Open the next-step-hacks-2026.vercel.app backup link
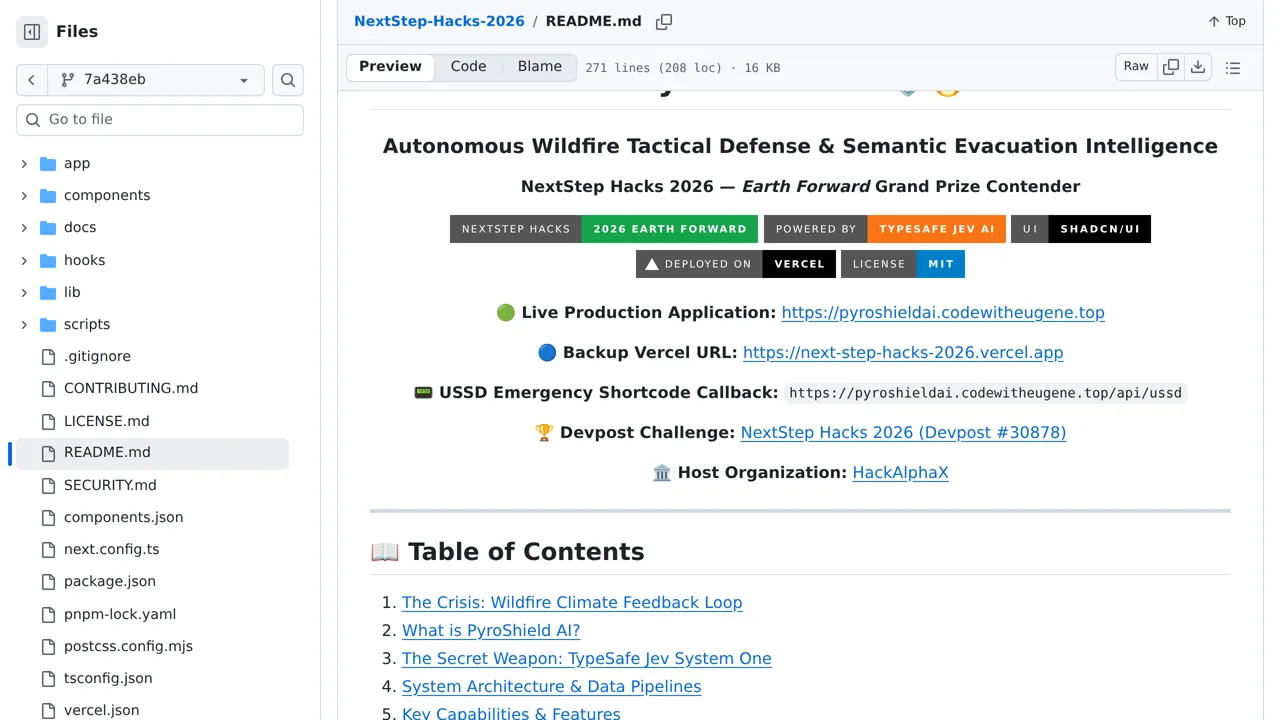The image size is (1280, 720). pos(903,352)
